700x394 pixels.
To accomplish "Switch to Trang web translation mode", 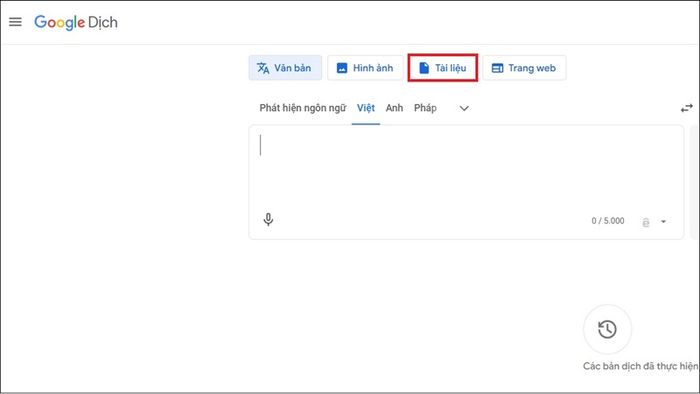I will coord(524,68).
